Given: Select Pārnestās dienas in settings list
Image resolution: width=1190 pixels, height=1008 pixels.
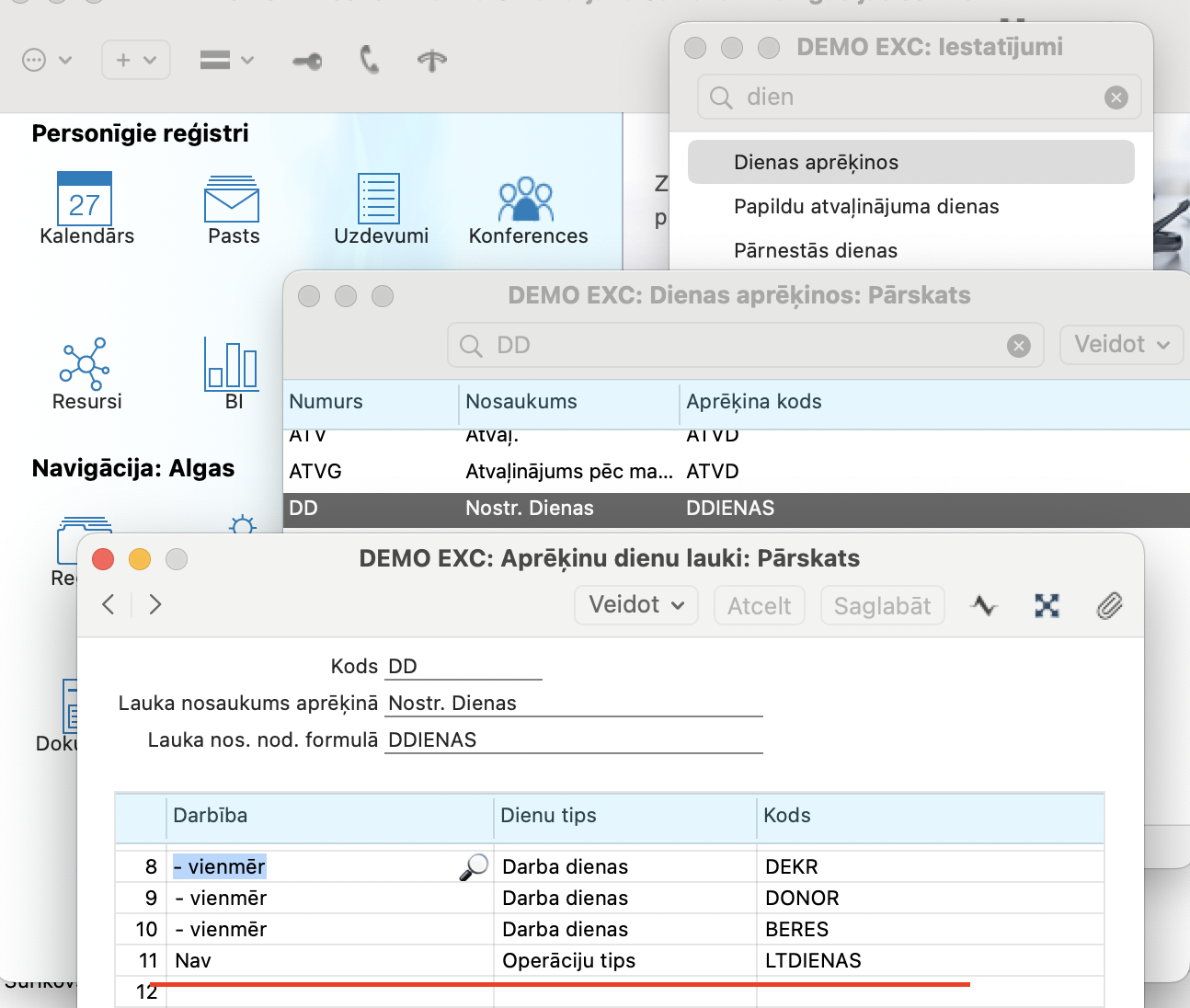Looking at the screenshot, I should pos(815,251).
